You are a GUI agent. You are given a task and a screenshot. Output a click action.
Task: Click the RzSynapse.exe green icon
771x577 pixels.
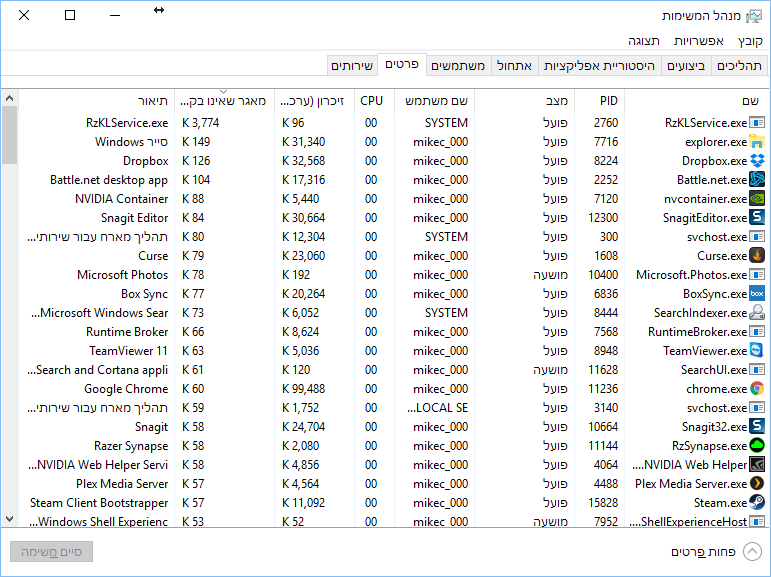click(x=757, y=446)
